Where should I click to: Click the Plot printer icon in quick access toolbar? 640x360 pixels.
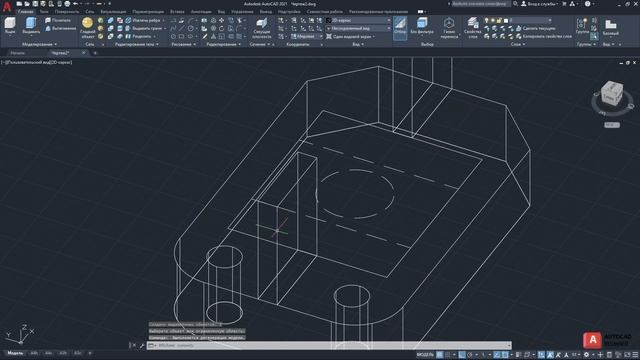(67, 4)
